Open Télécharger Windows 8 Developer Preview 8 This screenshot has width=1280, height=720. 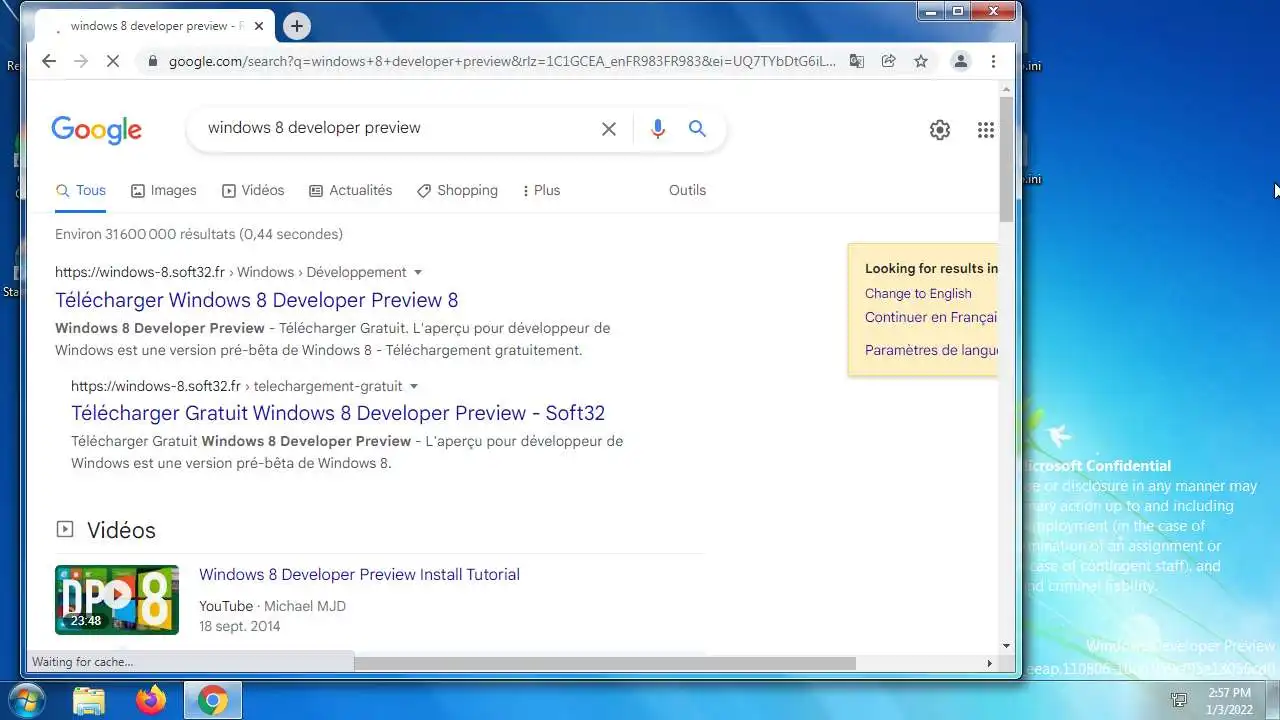tap(256, 300)
